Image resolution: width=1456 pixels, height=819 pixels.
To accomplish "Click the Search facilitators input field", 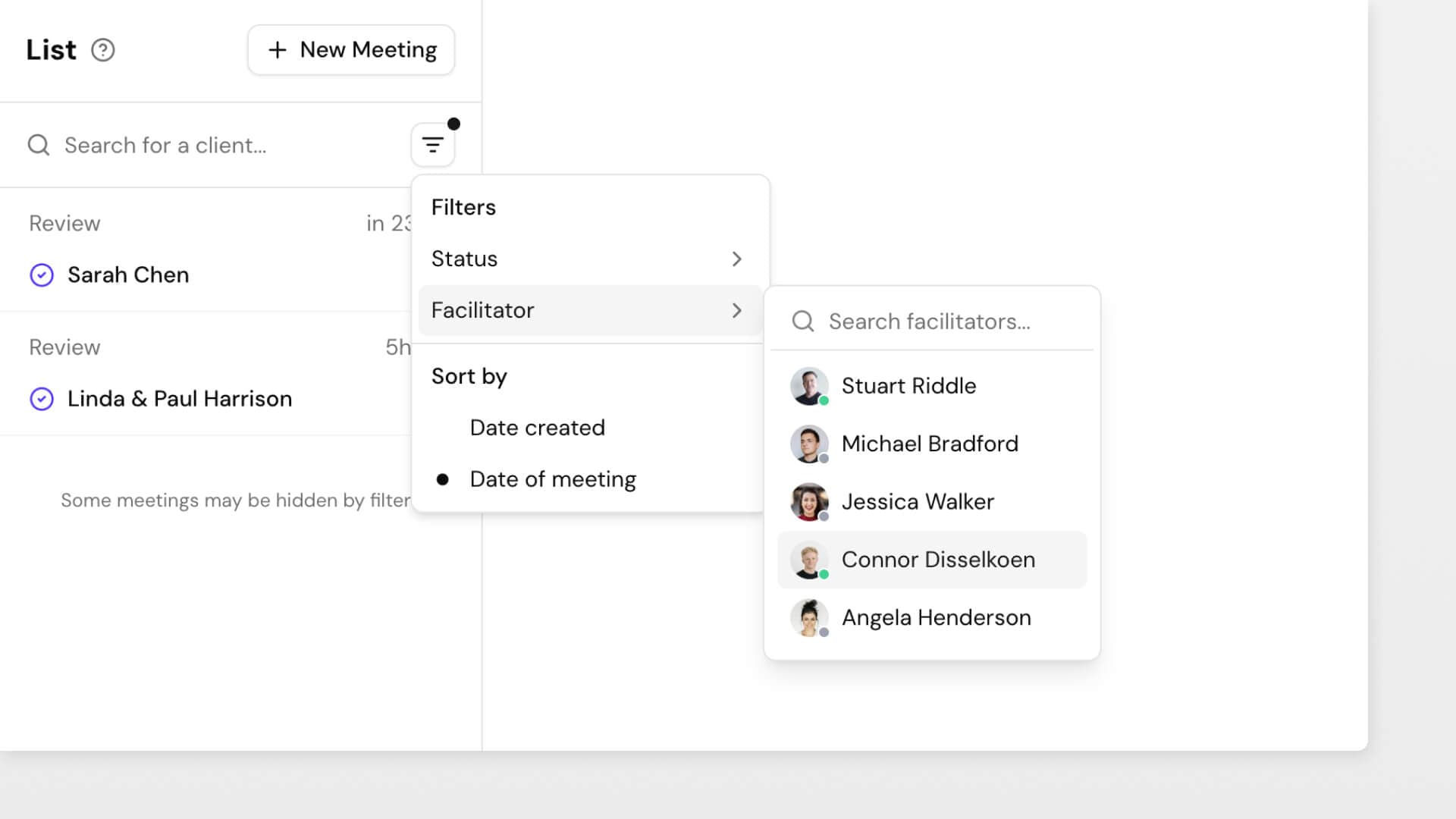I will tap(929, 322).
